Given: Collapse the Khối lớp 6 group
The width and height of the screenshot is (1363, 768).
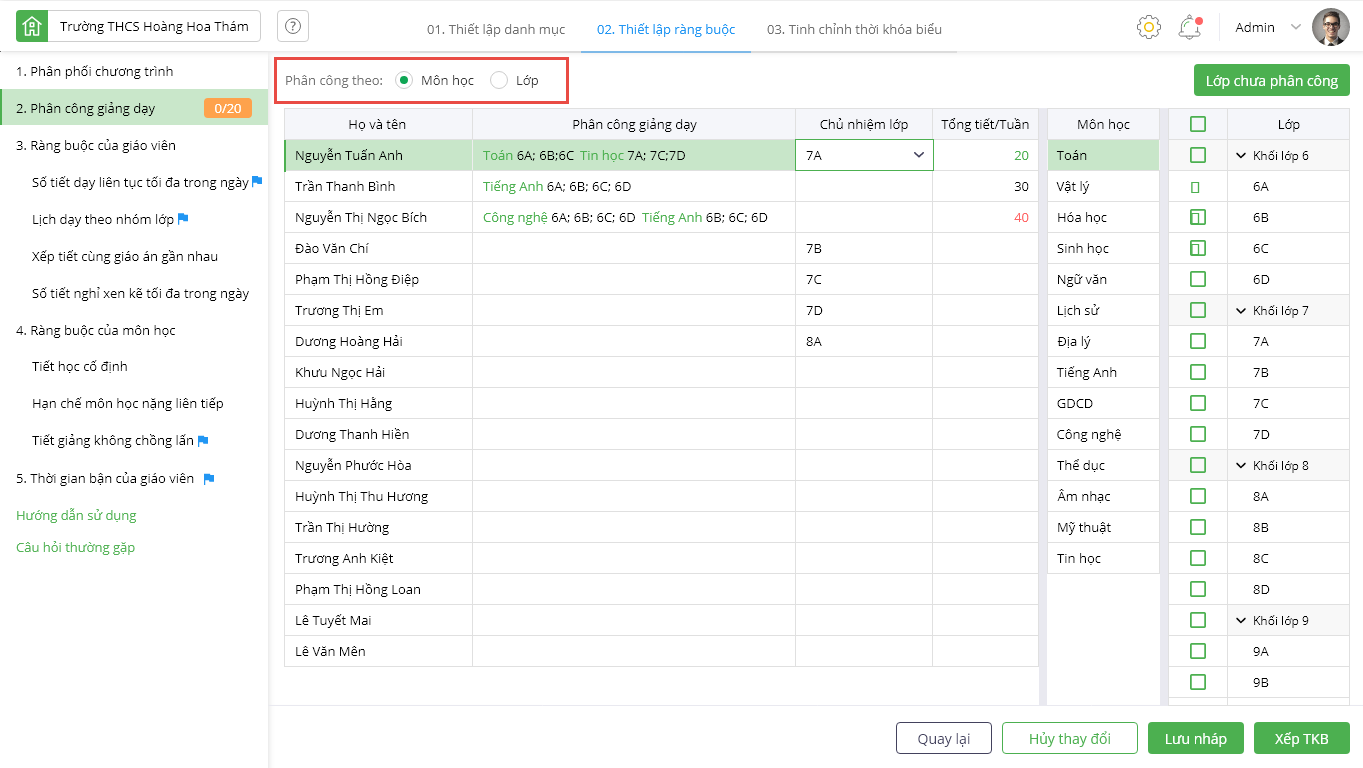Looking at the screenshot, I should [1241, 156].
